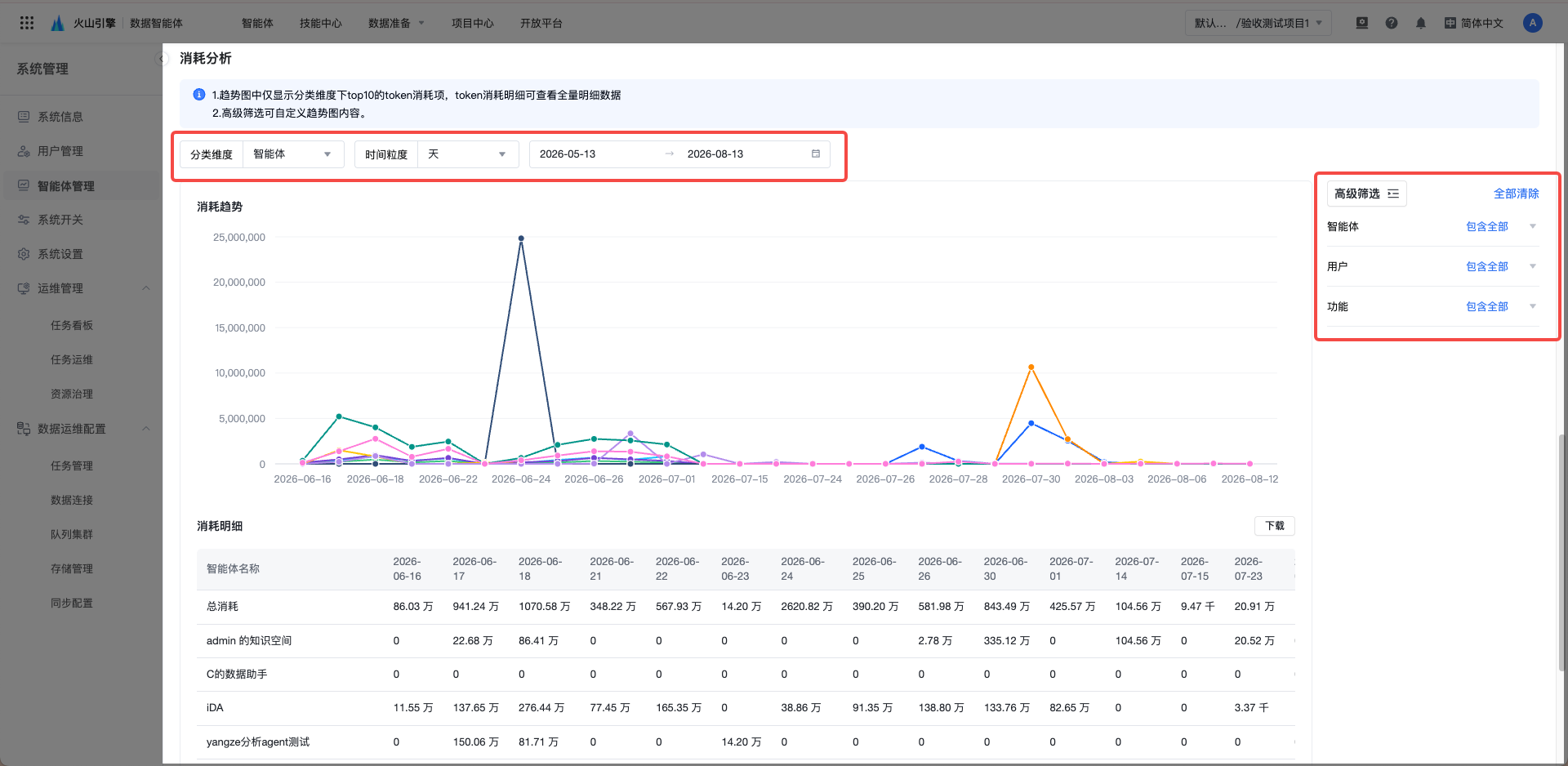Screen dimensions: 1568x766
Task: Open the app grid launcher icon
Action: click(x=26, y=23)
